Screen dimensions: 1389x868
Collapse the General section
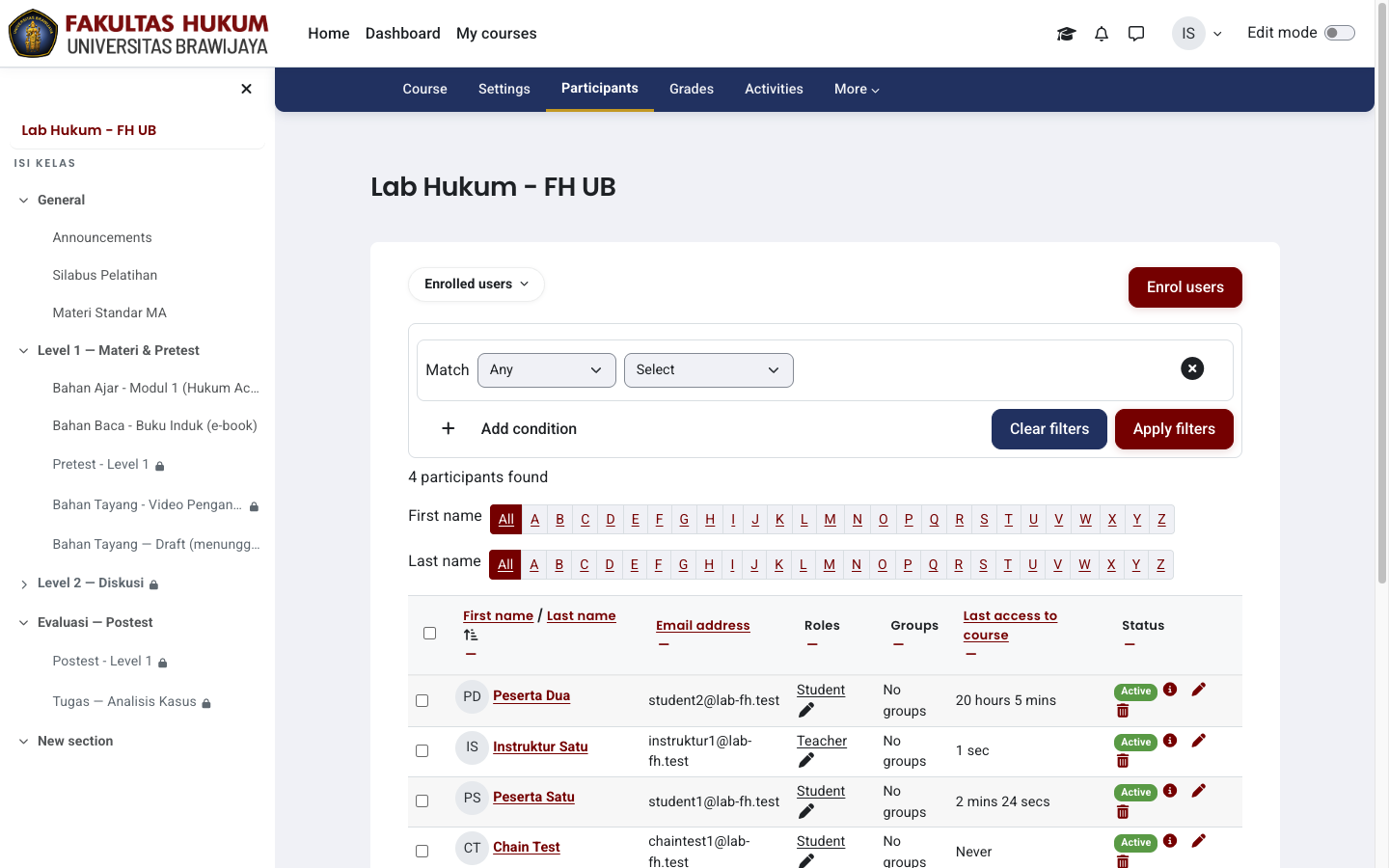tap(24, 201)
